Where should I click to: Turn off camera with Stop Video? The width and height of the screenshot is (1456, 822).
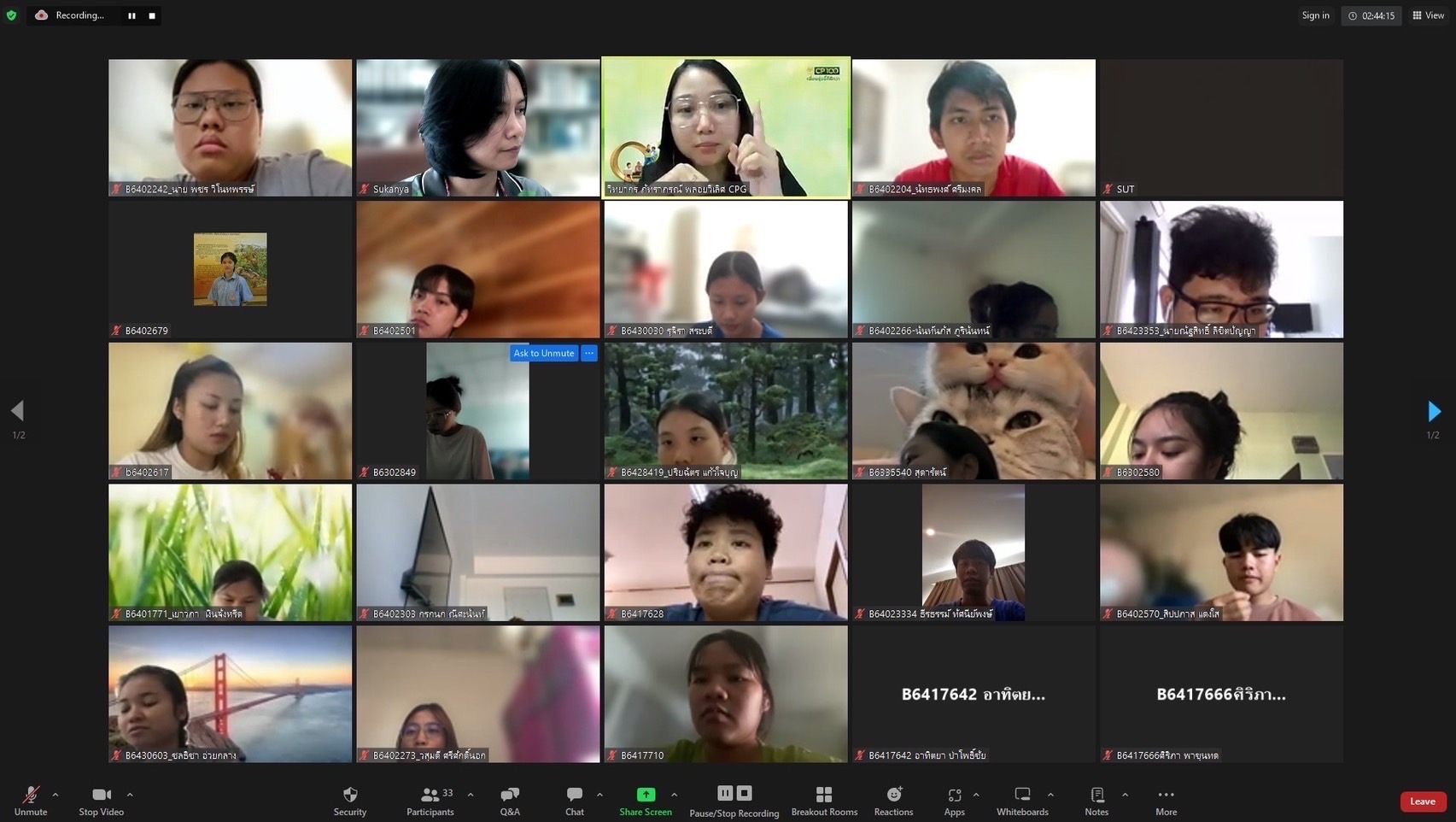[x=101, y=801]
